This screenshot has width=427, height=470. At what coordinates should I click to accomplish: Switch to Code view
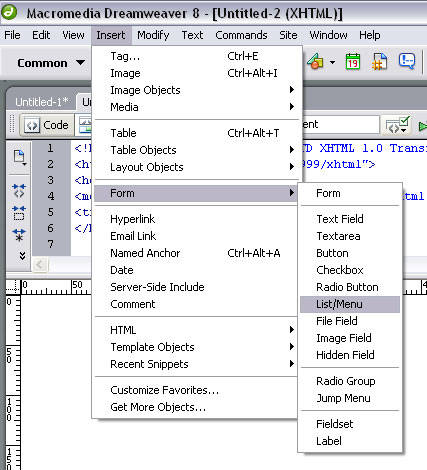point(46,125)
